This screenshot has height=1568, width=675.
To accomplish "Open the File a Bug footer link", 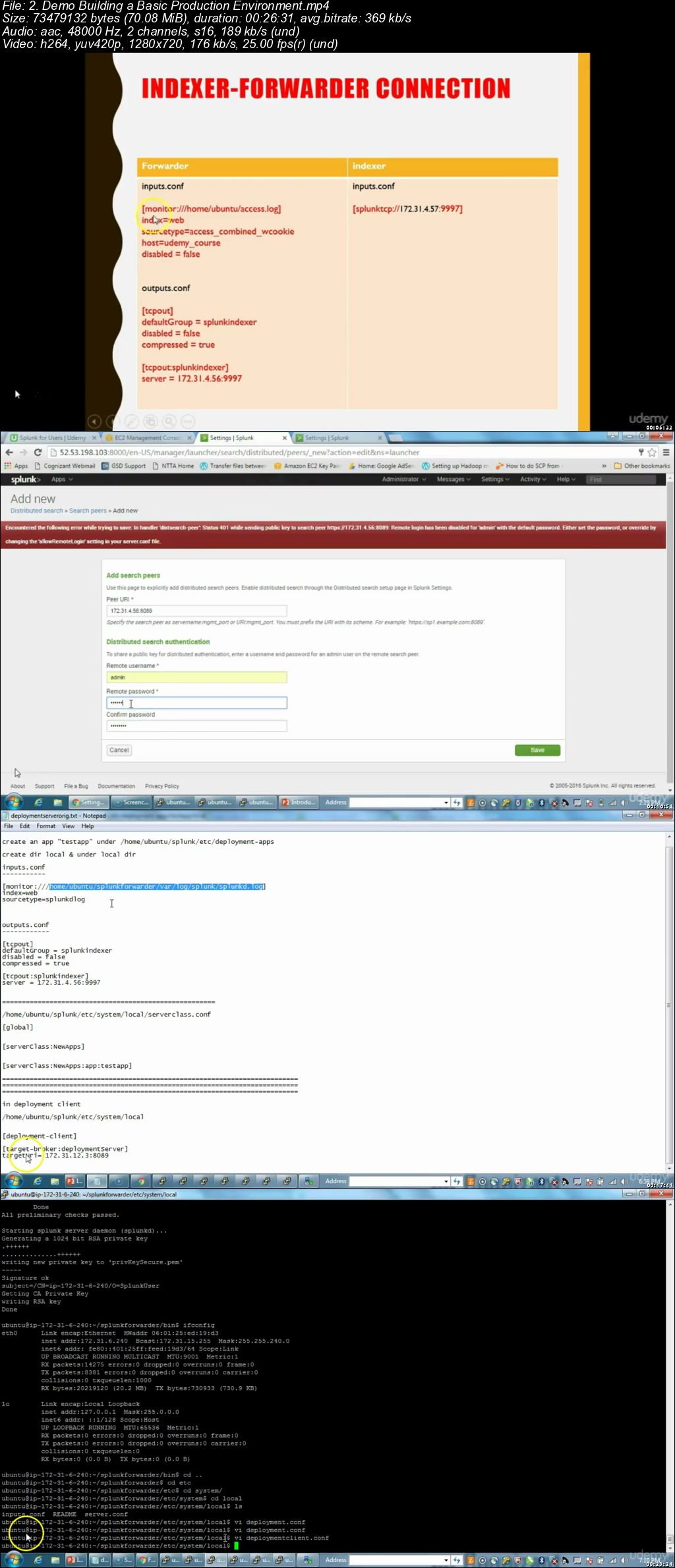I will [x=76, y=786].
